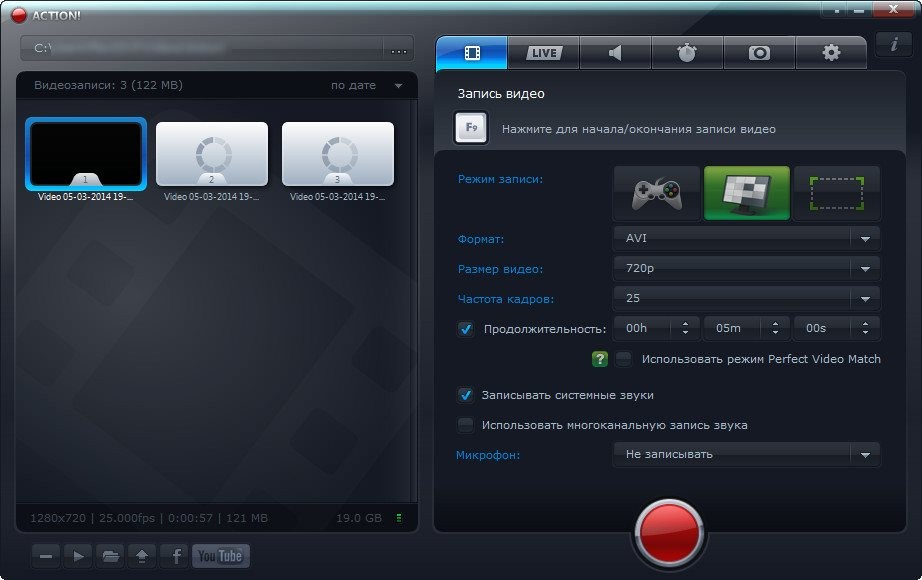The height and width of the screenshot is (580, 922).
Task: Click the upload arrow icon
Action: pyautogui.click(x=142, y=556)
